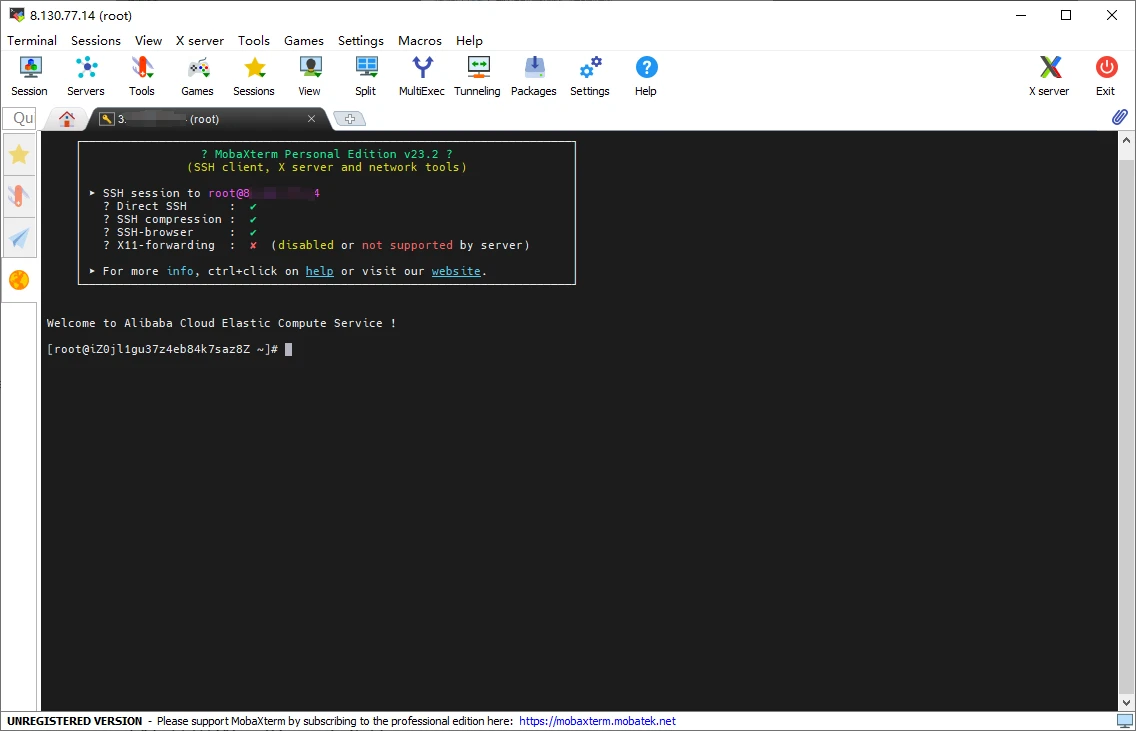
Task: Open the sidebar Tools knife icon
Action: tap(20, 196)
